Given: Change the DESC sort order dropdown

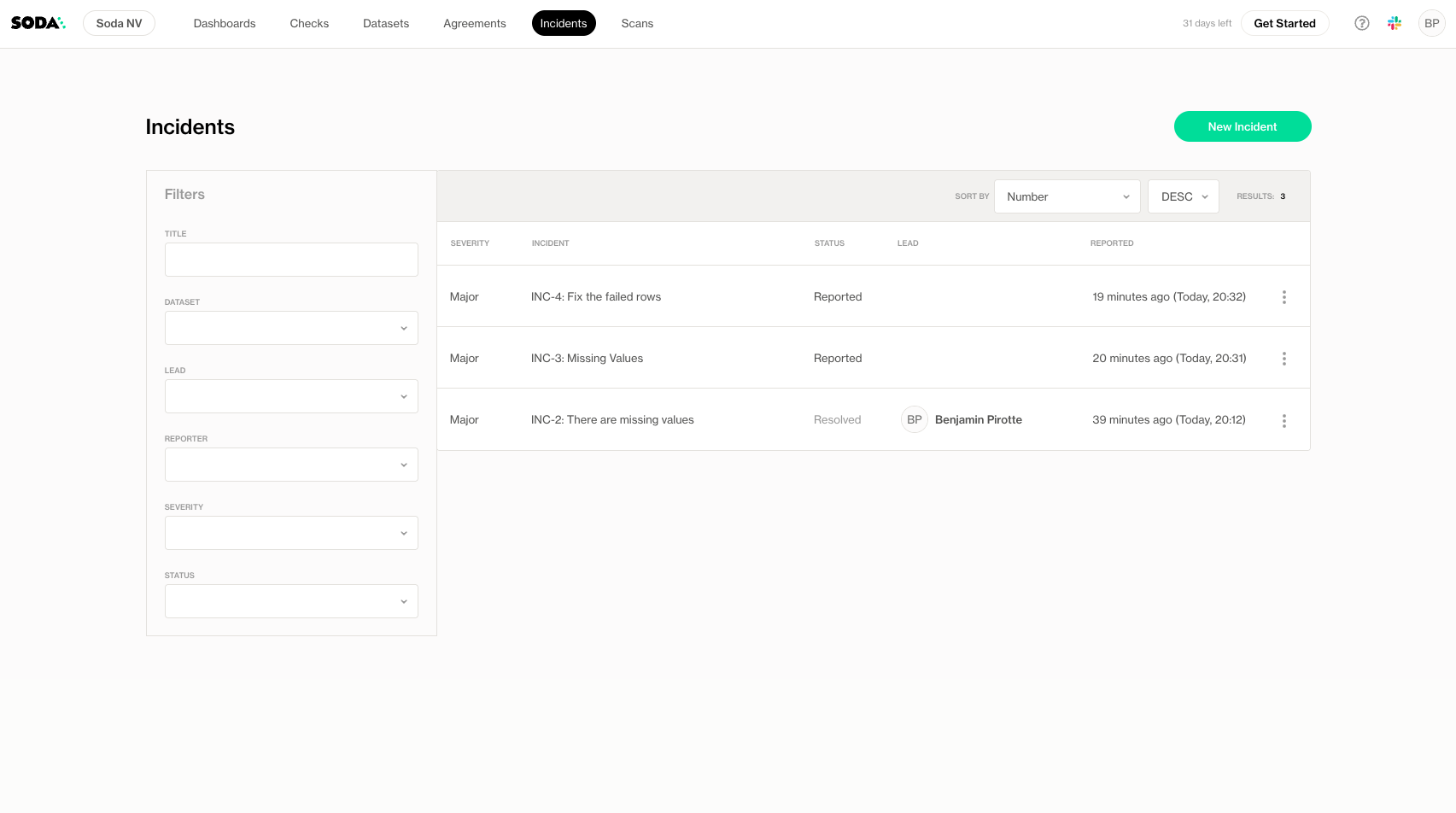Looking at the screenshot, I should click(1183, 196).
